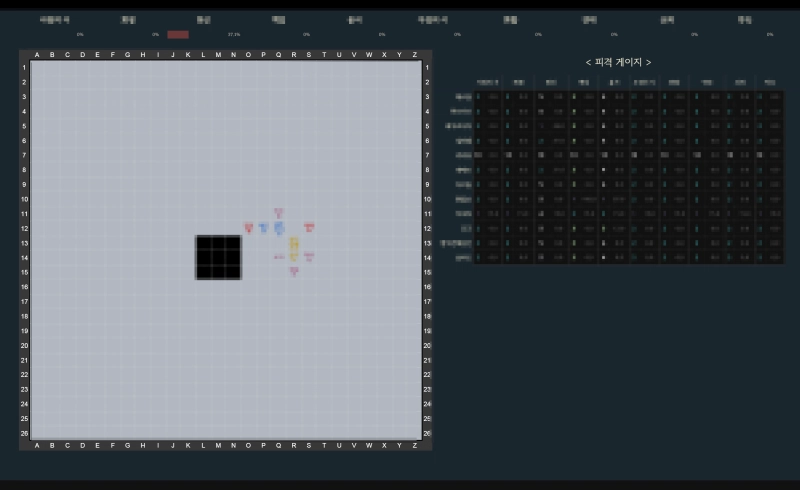Select the large blue marker at cell Q12
The height and width of the screenshot is (490, 800).
point(279,228)
